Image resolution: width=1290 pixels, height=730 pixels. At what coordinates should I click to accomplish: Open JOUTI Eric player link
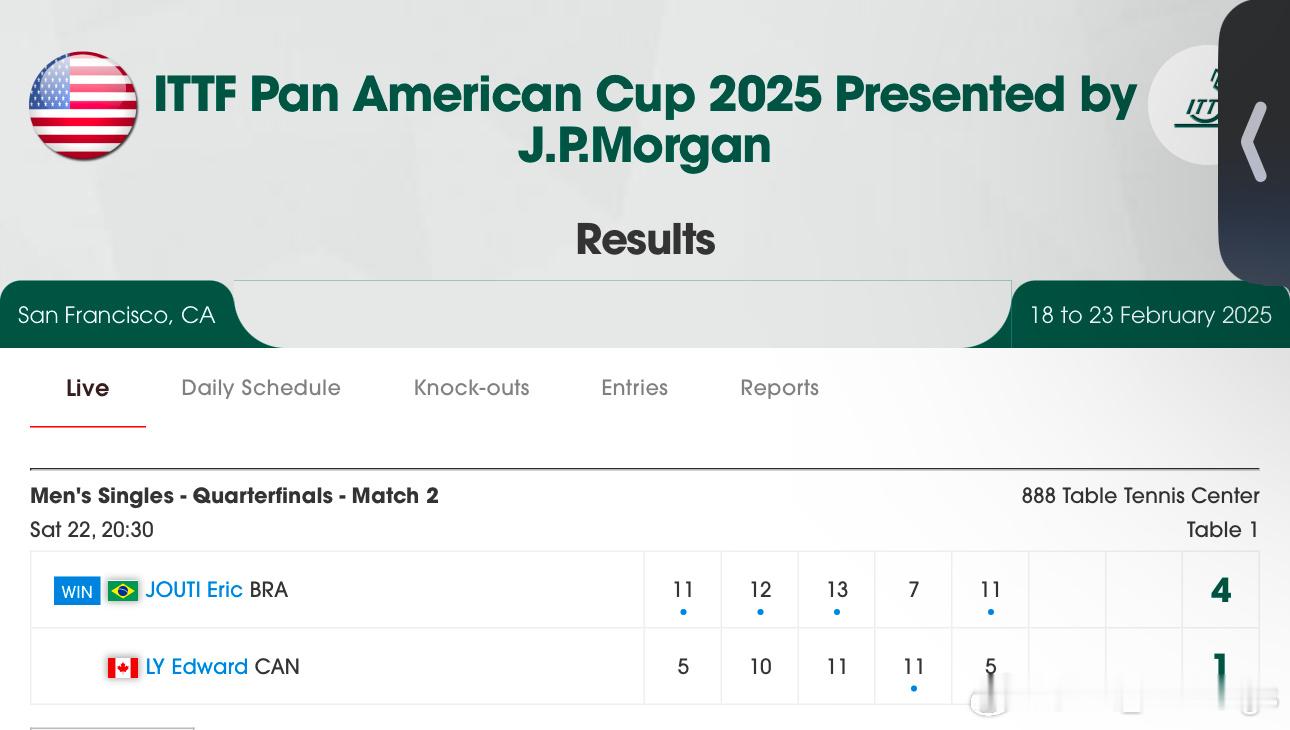(x=194, y=590)
